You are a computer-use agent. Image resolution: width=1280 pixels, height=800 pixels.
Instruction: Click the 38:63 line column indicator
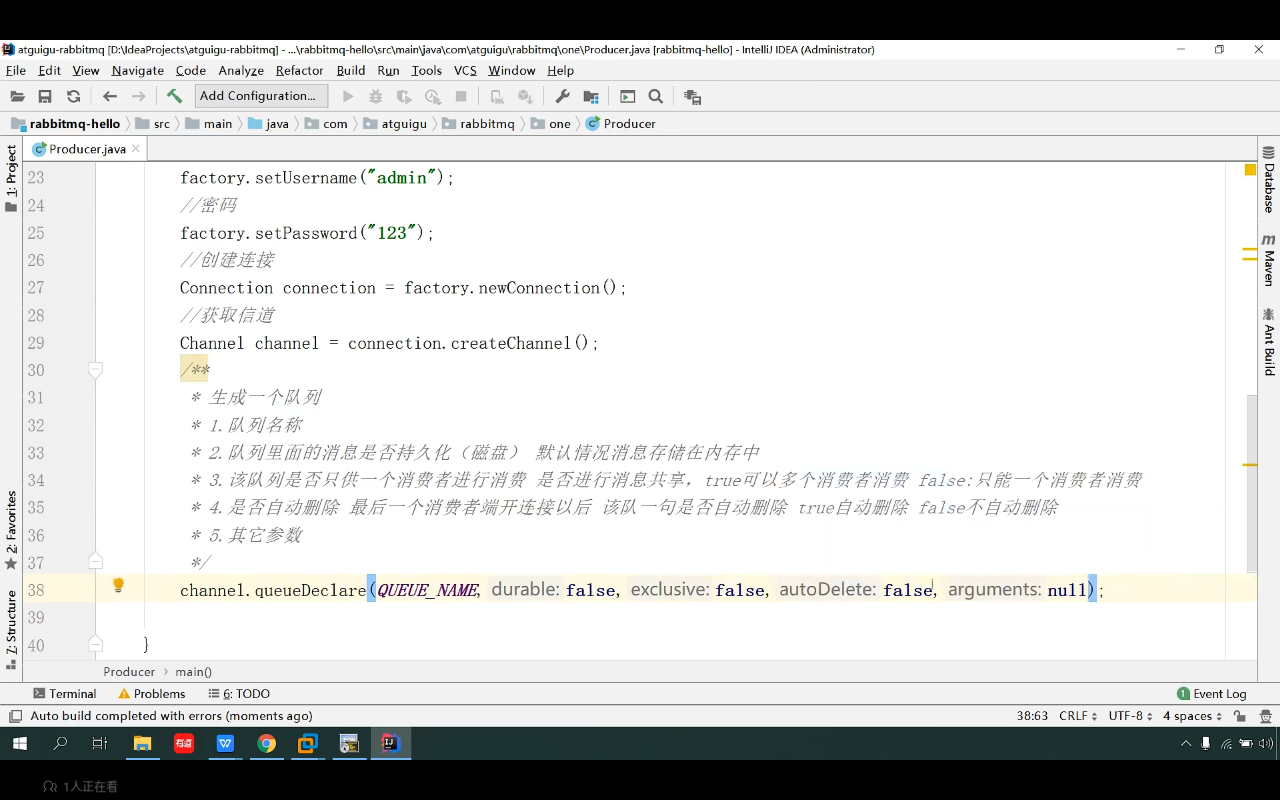point(1032,716)
